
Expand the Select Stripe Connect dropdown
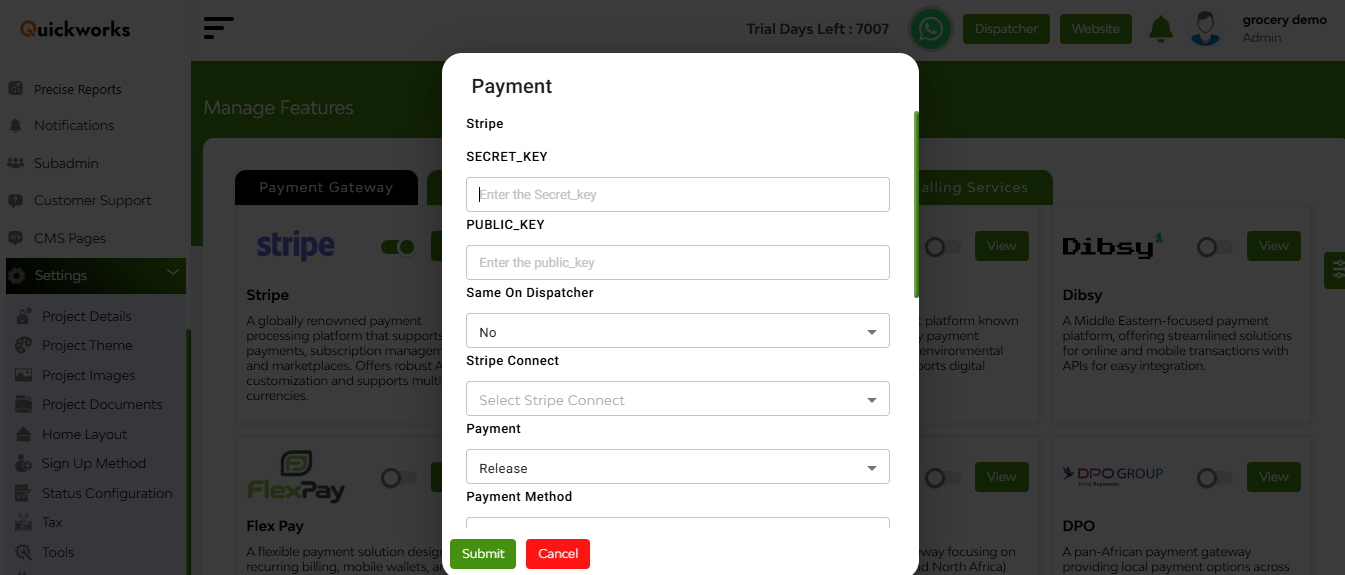(678, 399)
